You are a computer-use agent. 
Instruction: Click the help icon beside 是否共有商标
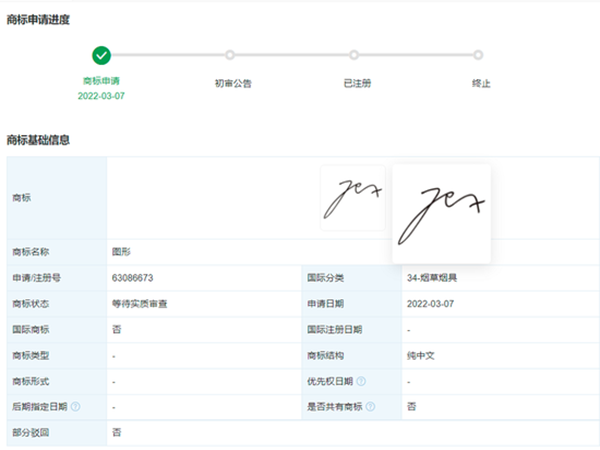click(371, 407)
